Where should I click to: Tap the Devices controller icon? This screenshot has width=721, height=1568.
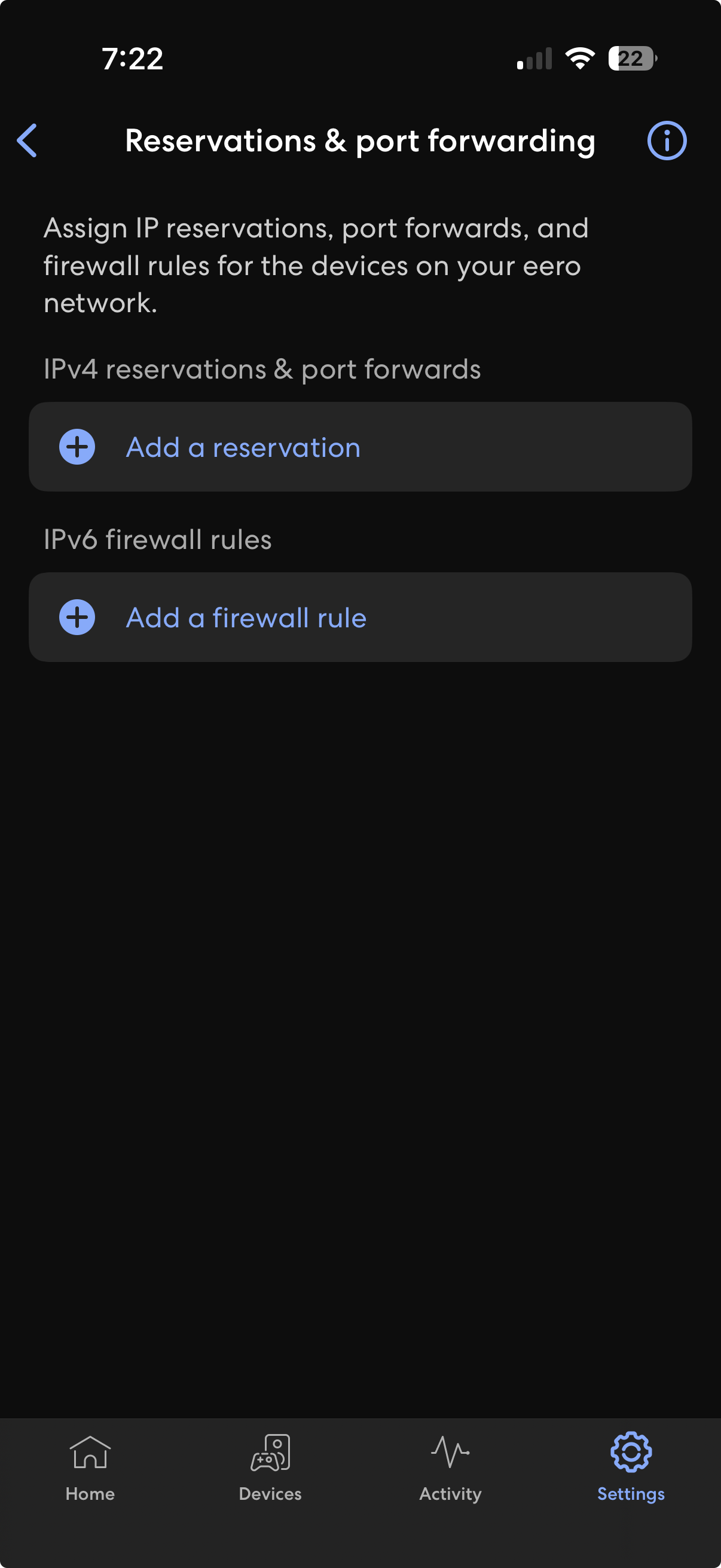(271, 1453)
